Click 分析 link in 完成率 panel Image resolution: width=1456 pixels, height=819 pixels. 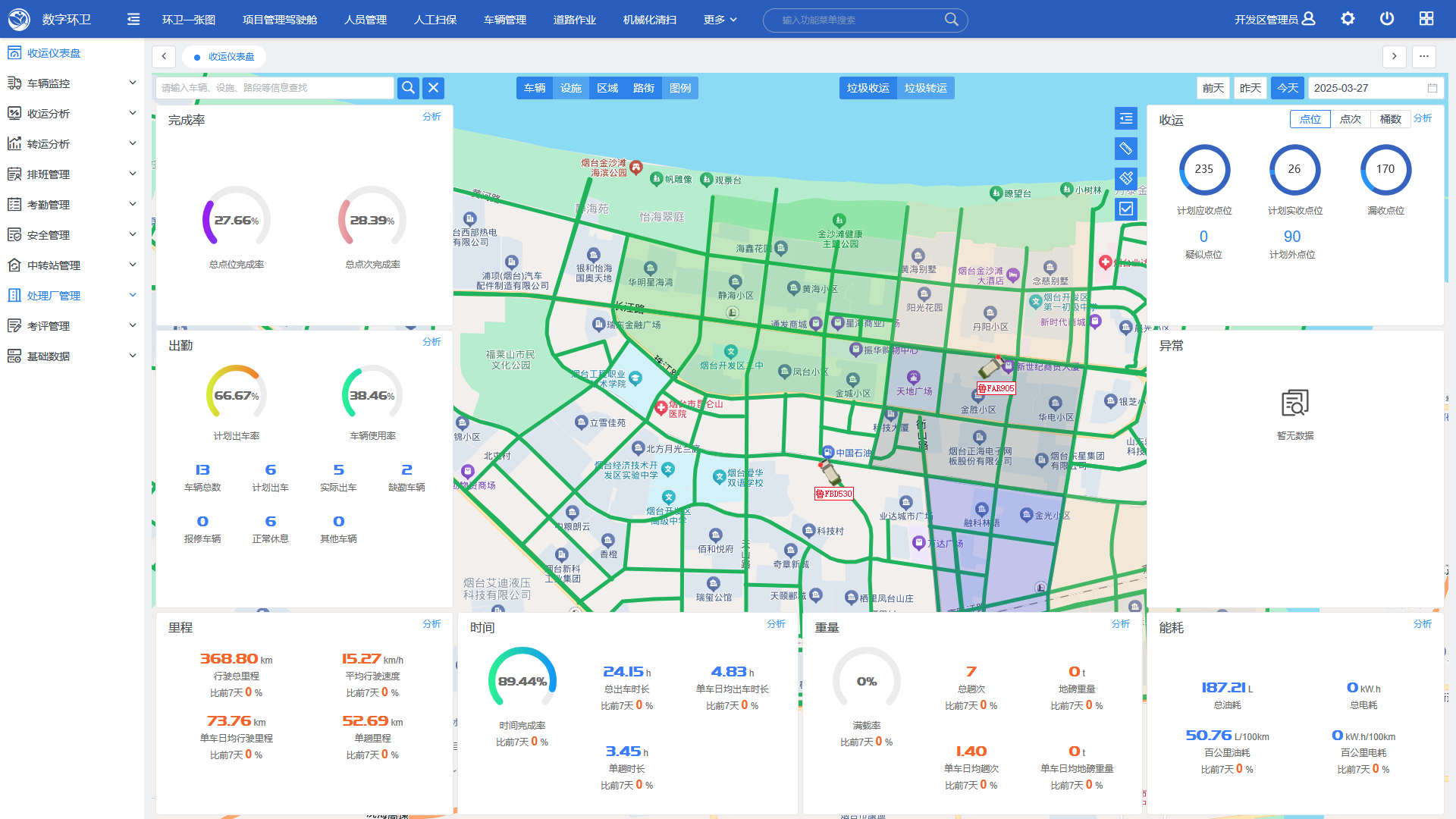pyautogui.click(x=431, y=117)
